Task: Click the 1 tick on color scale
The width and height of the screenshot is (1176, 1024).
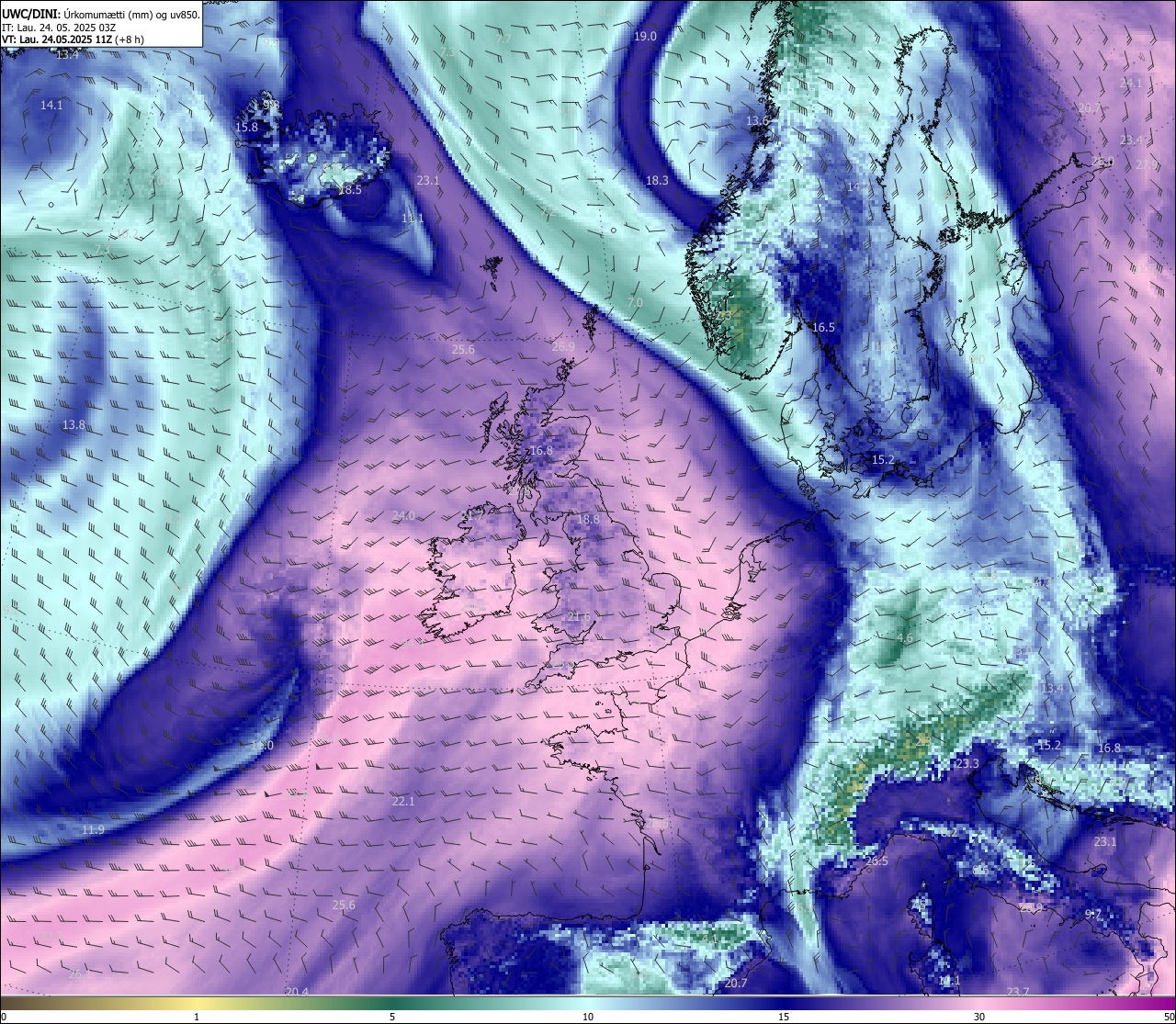Action: [x=197, y=1017]
